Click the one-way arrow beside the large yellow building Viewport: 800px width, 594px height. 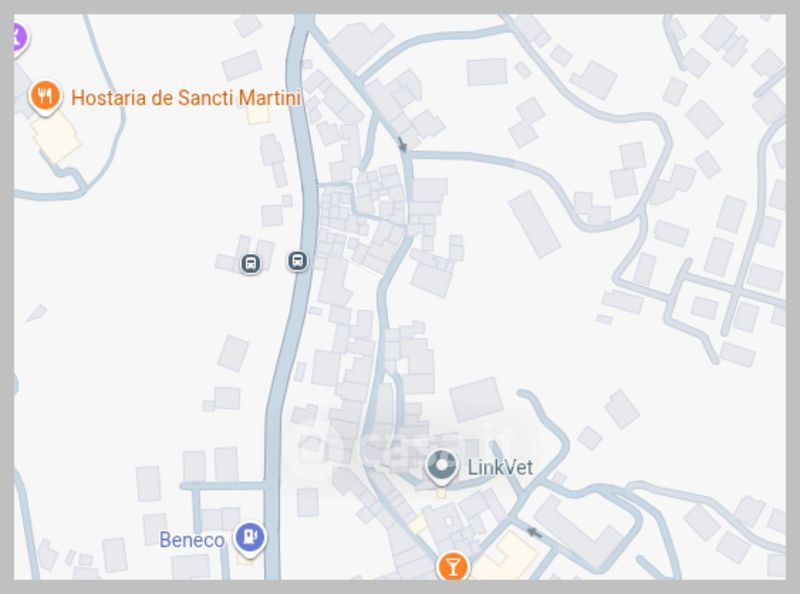click(x=534, y=533)
